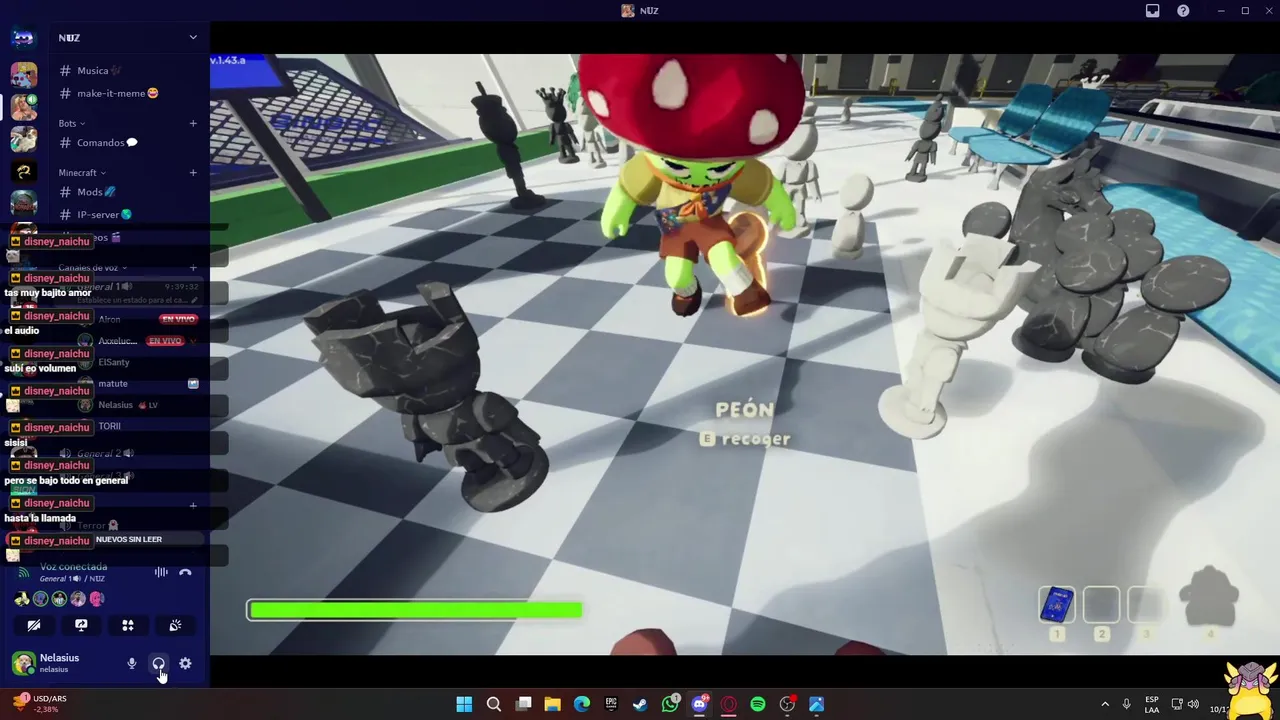Open Steam from taskbar

pos(640,704)
